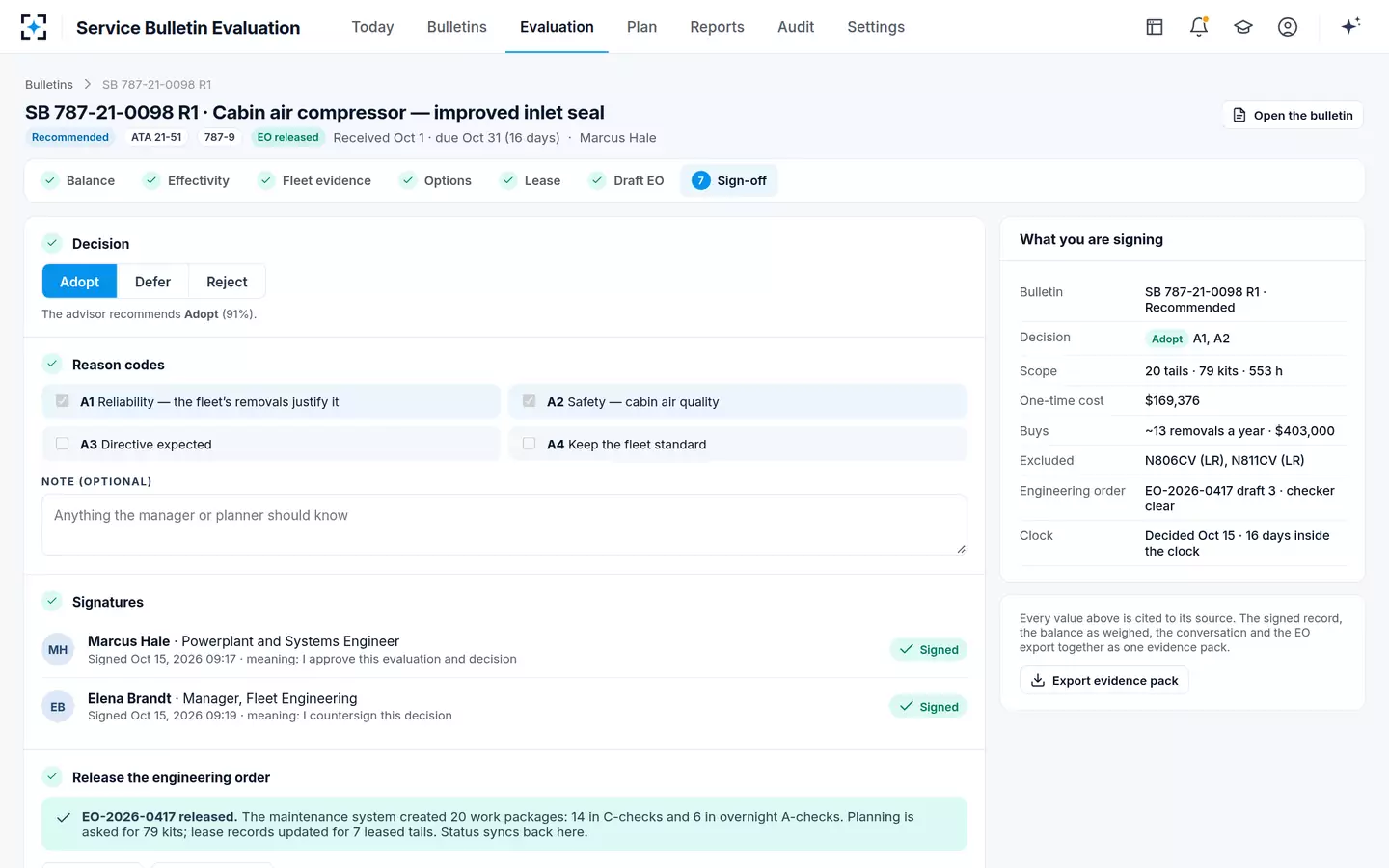This screenshot has height=868, width=1389.
Task: Open the Bulletins tab
Action: coord(457,27)
